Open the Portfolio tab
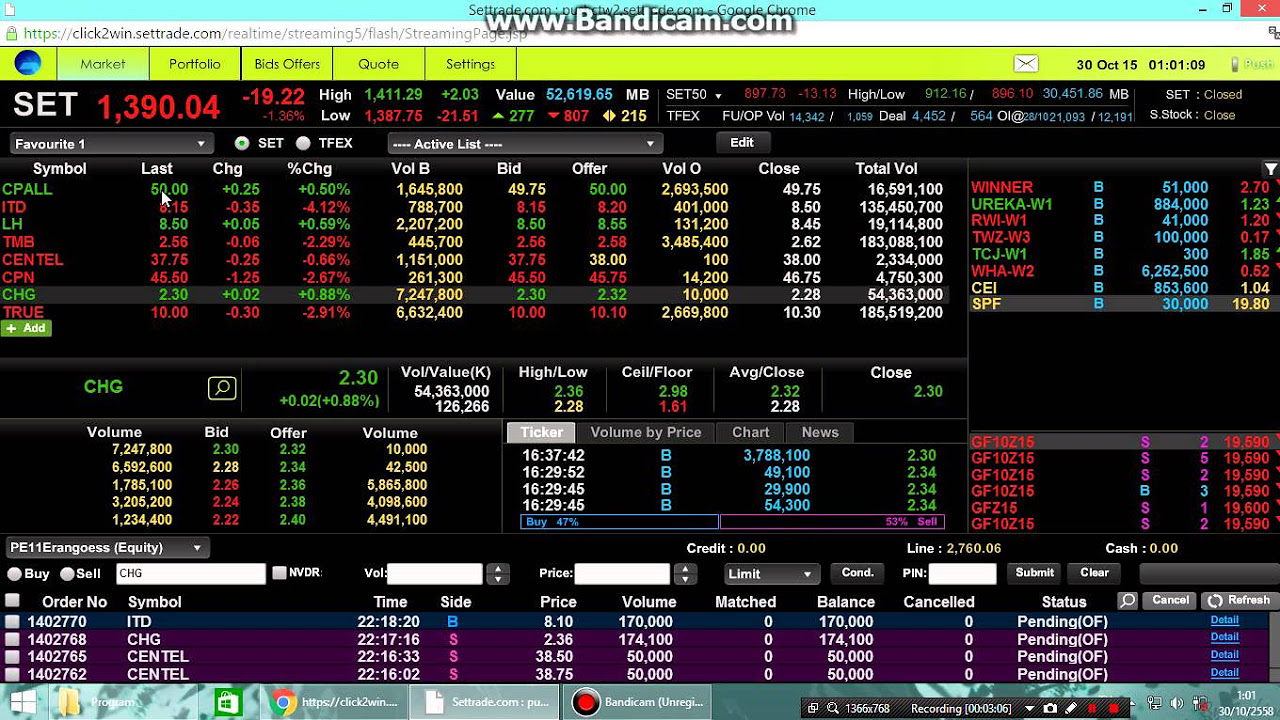The width and height of the screenshot is (1280, 720). (195, 64)
